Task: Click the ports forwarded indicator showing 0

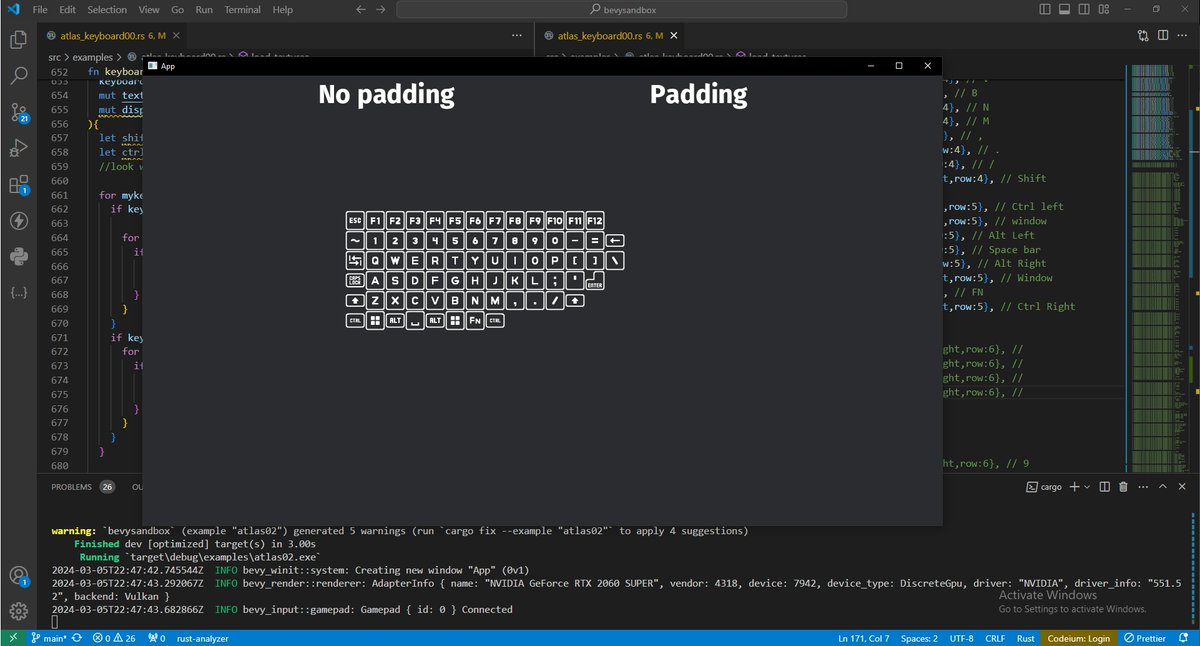Action: tap(156, 638)
